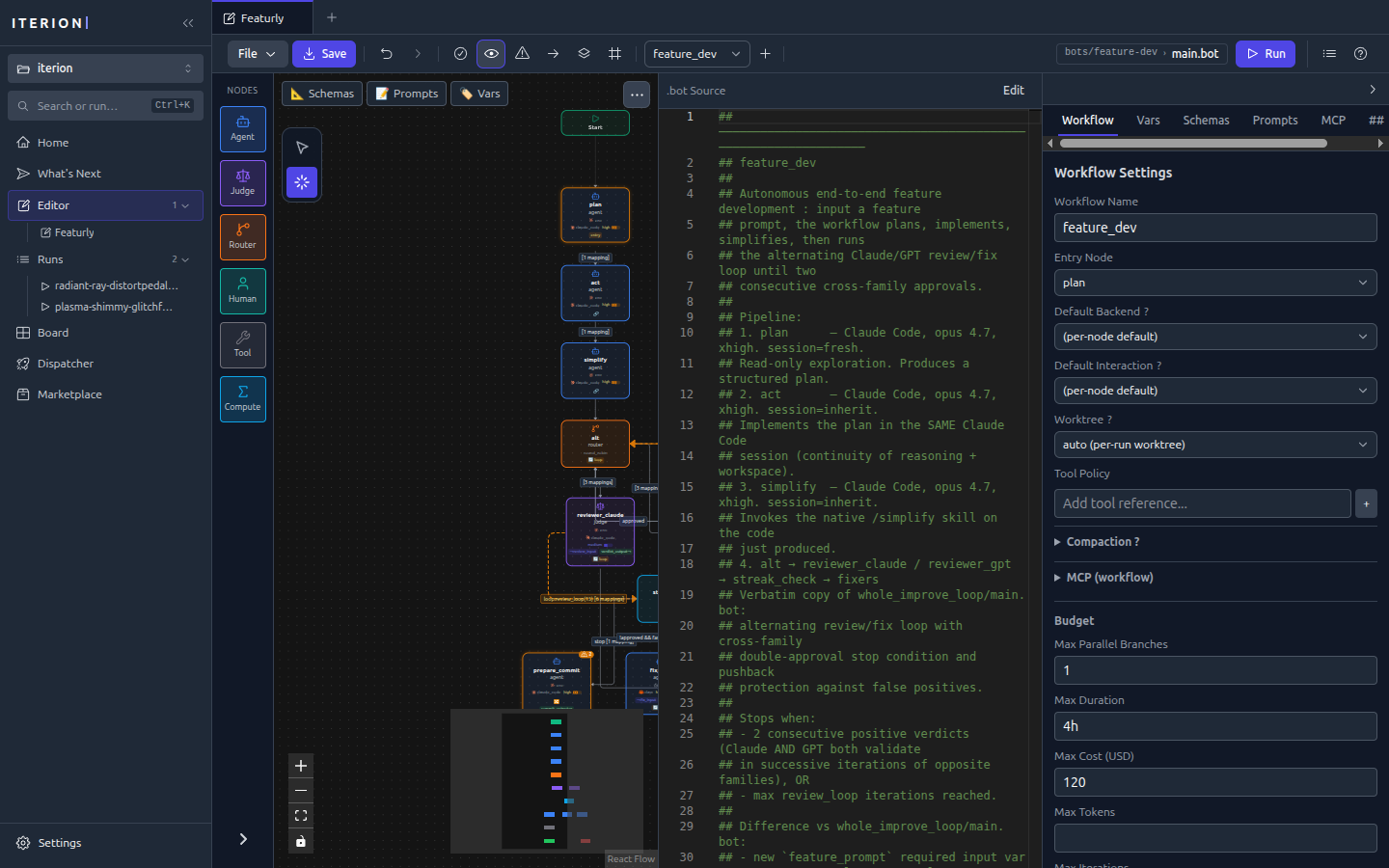Activate the auto-layout sparkle tool
Viewport: 1389px width, 868px height.
click(x=302, y=181)
